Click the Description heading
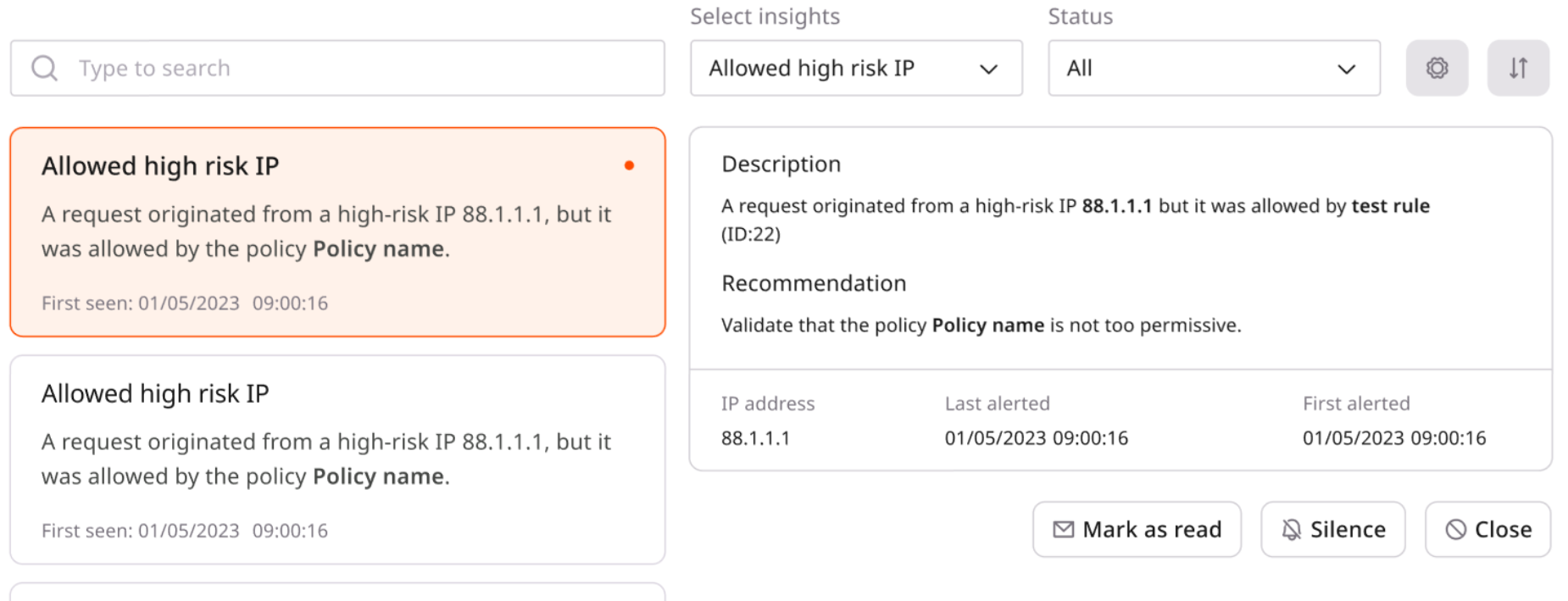 coord(781,164)
